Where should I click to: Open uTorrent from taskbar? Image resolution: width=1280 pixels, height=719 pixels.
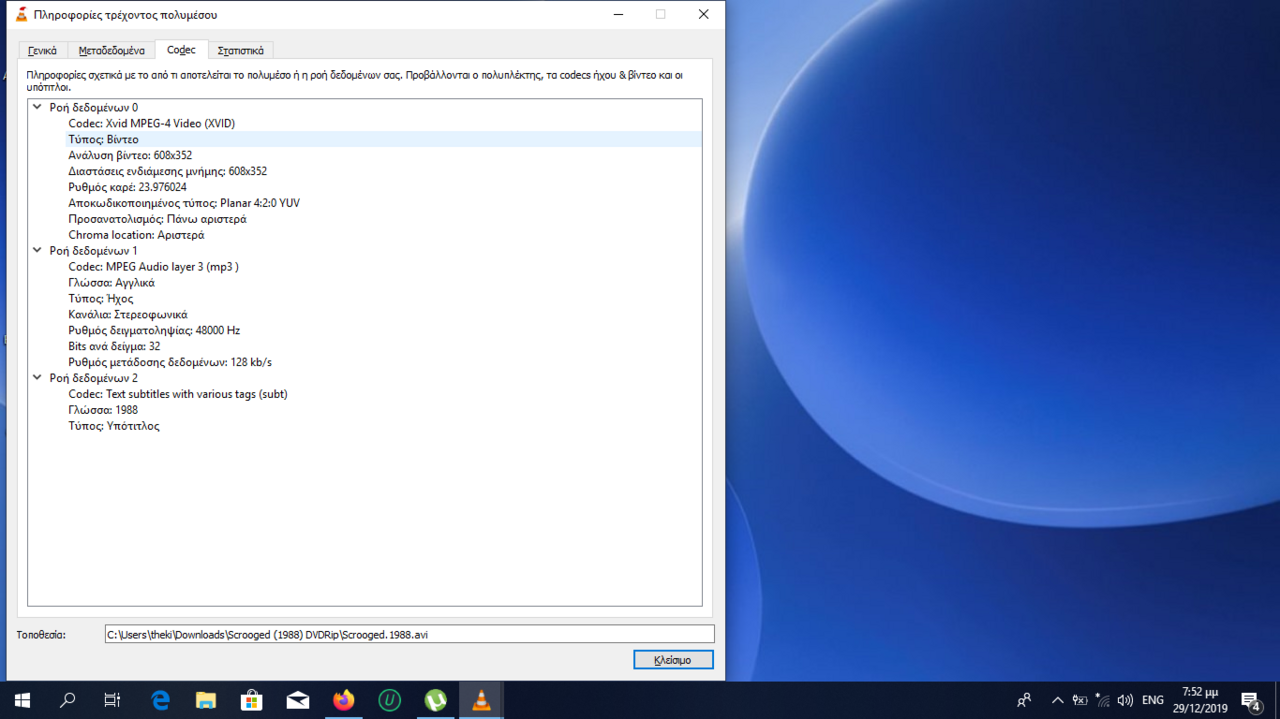(x=436, y=700)
